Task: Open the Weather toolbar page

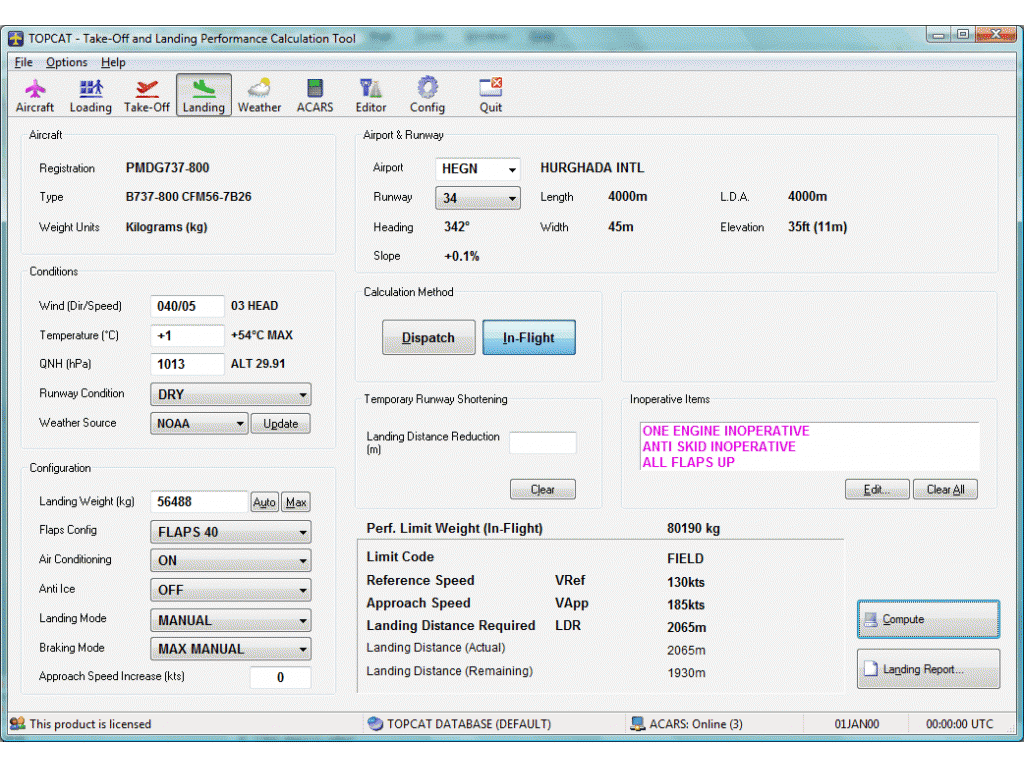Action: click(259, 95)
